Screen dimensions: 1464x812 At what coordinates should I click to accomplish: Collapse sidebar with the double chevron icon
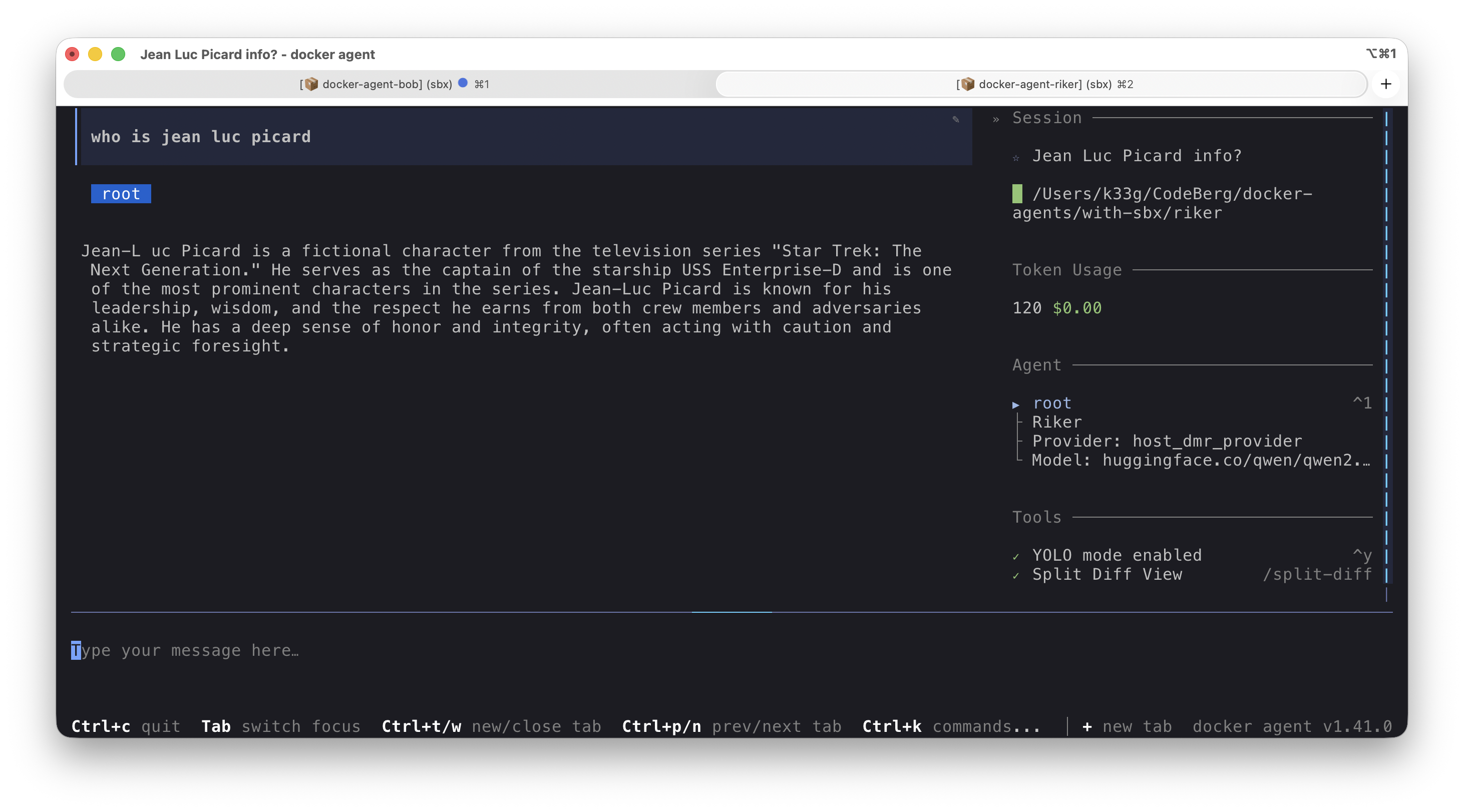[996, 119]
